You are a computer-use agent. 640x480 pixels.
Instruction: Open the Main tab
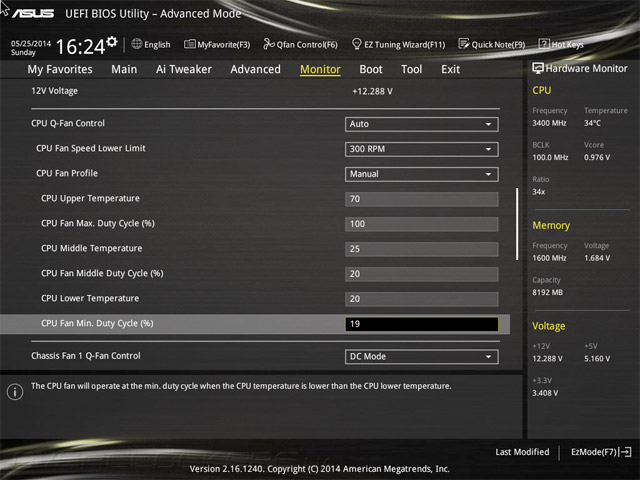point(124,69)
